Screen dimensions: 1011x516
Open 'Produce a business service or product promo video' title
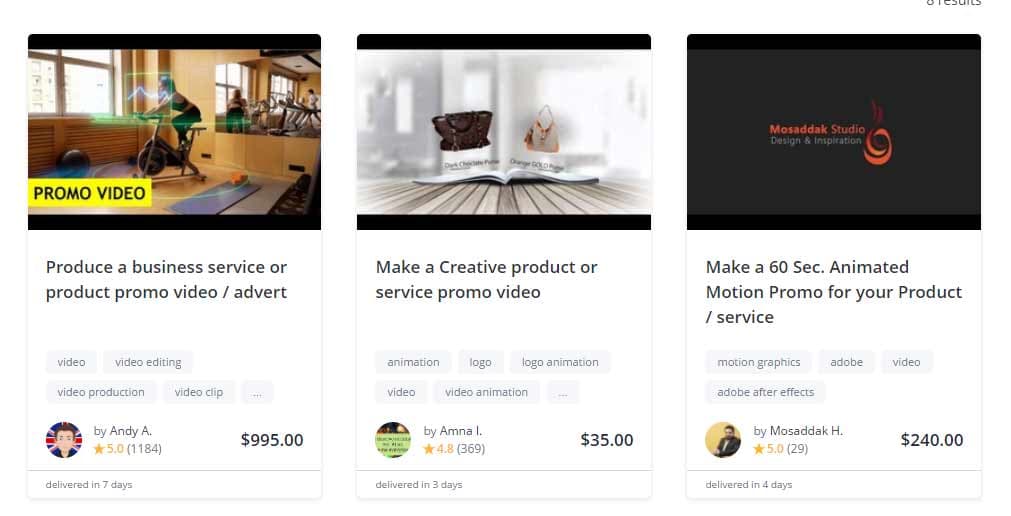click(166, 279)
